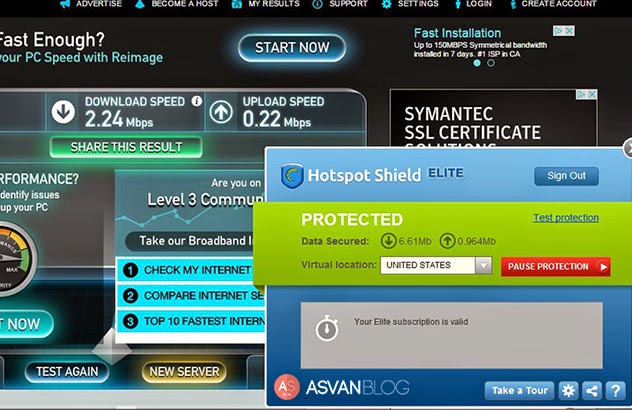Open Hotspot Shield settings gear
This screenshot has height=410, width=632.
point(568,391)
